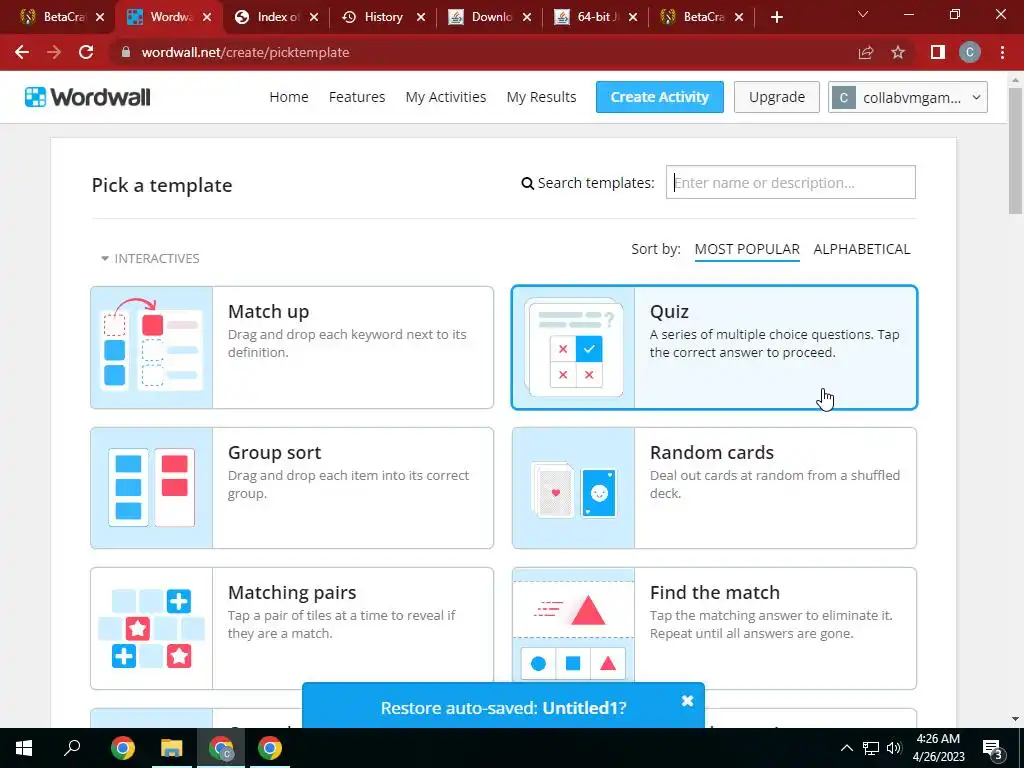Switch to the Downlo browser tab
The image size is (1024, 768).
point(491,17)
